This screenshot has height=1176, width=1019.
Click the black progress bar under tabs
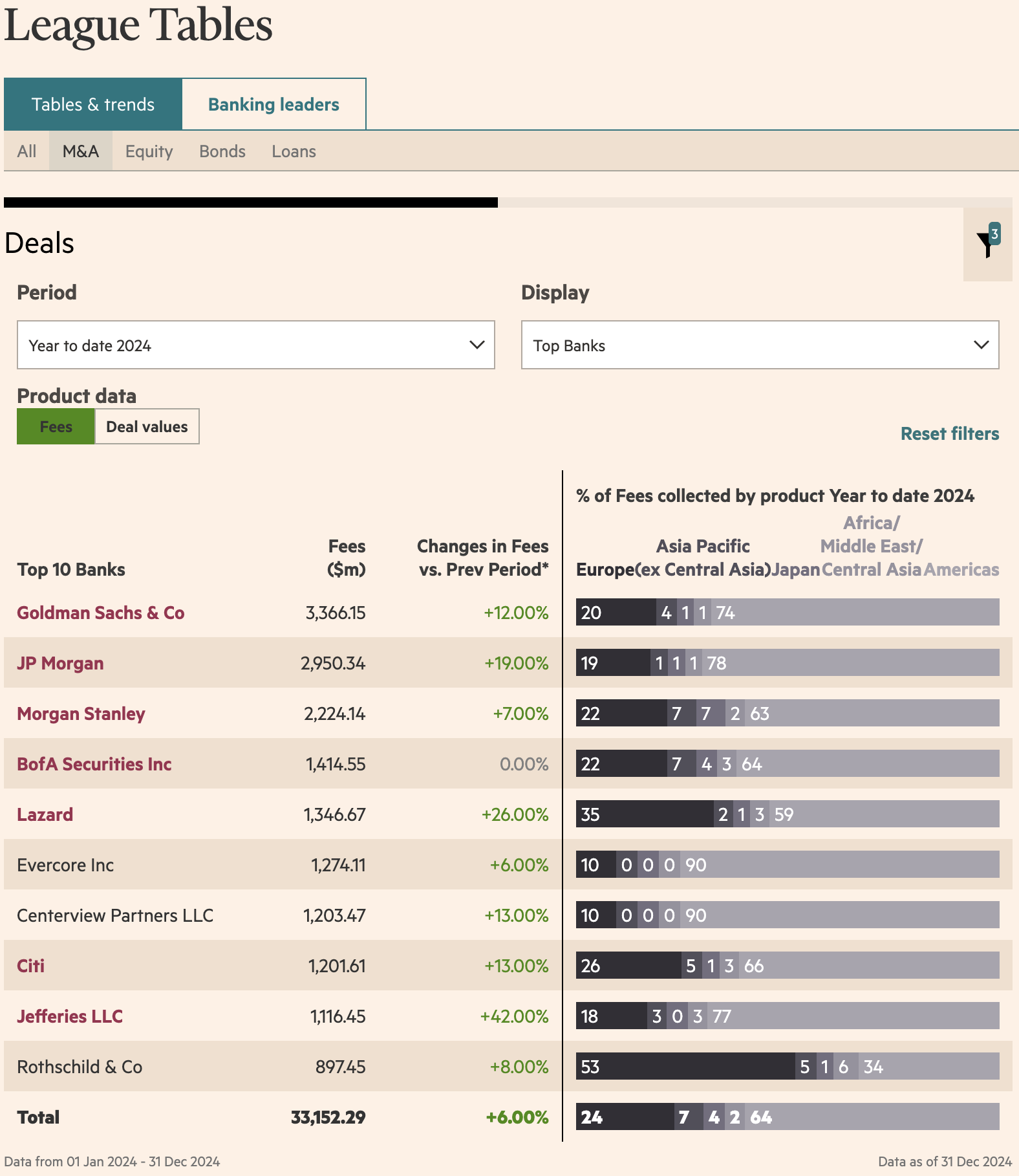251,202
